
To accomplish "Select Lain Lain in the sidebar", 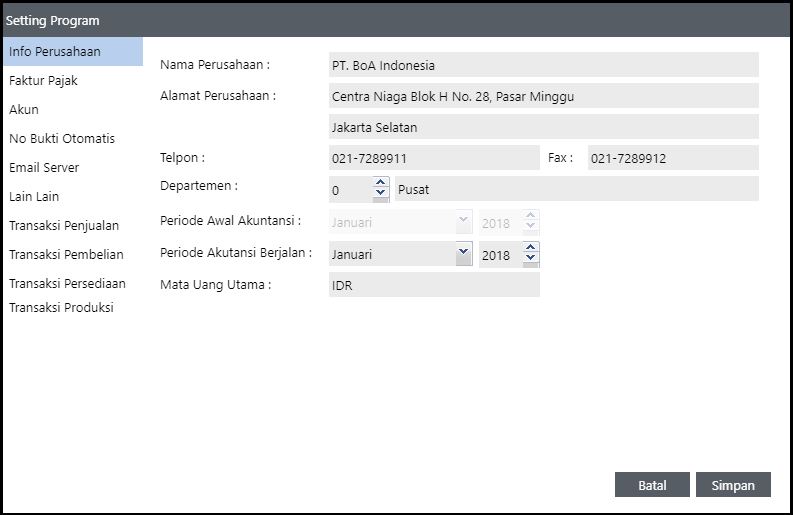I will (34, 196).
